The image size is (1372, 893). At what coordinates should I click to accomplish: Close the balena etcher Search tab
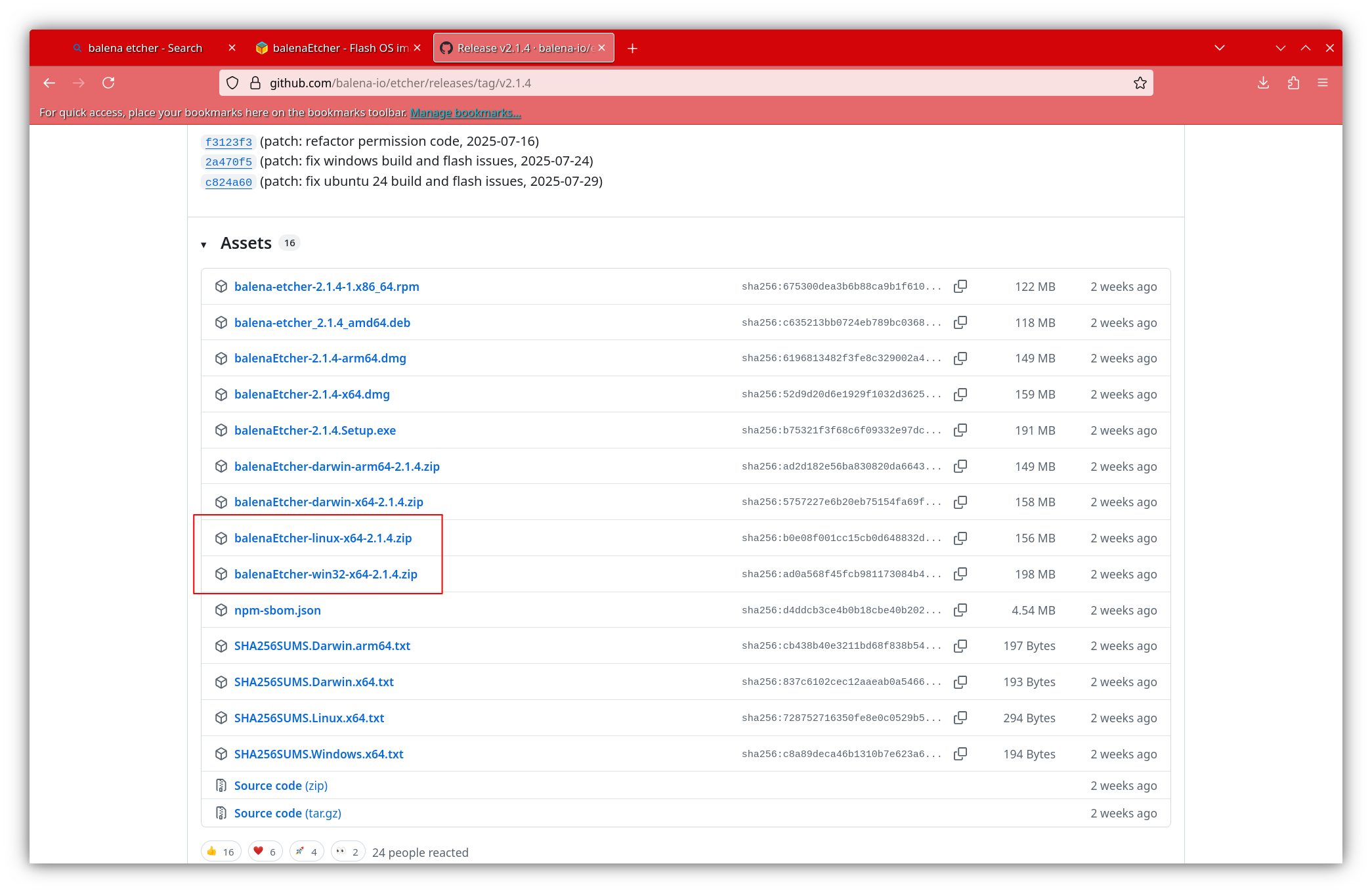[232, 48]
